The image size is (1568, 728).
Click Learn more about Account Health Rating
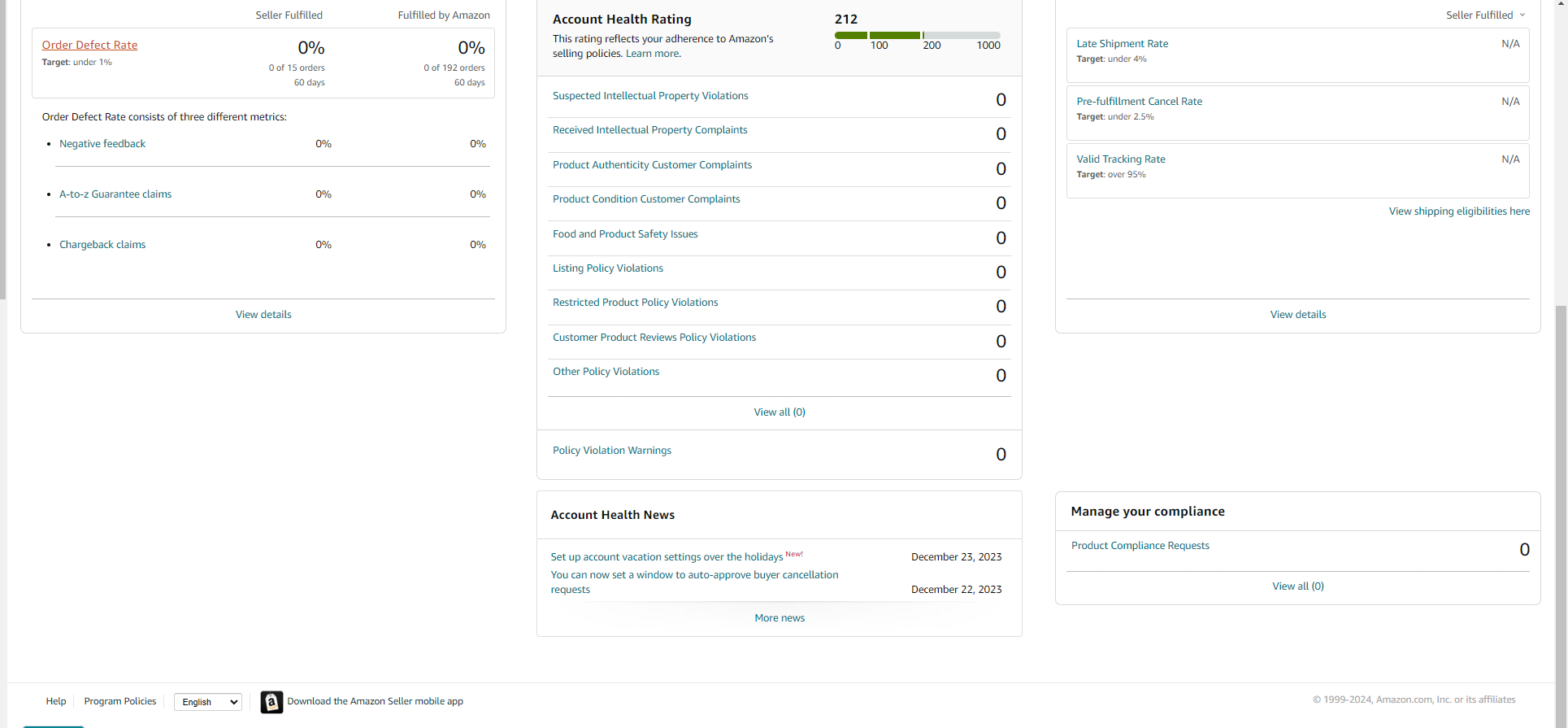coord(652,54)
